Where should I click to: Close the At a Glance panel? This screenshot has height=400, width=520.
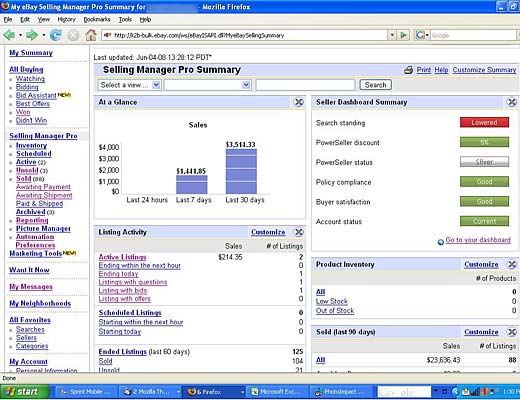click(299, 102)
